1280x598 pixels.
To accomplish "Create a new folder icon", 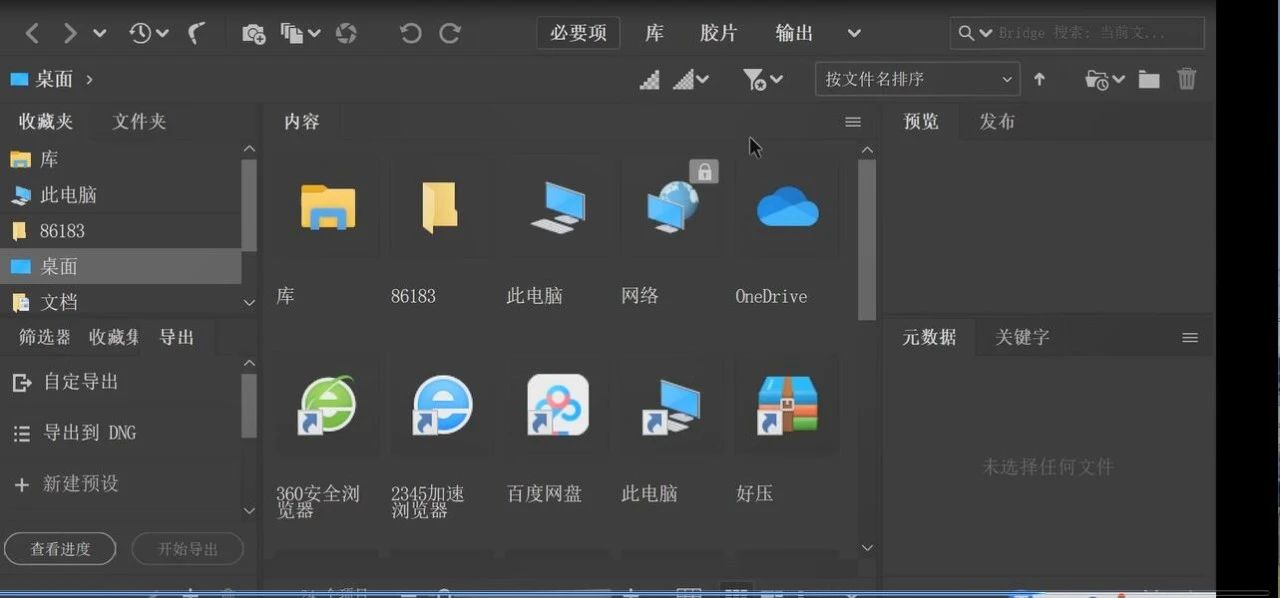I will pos(1149,79).
